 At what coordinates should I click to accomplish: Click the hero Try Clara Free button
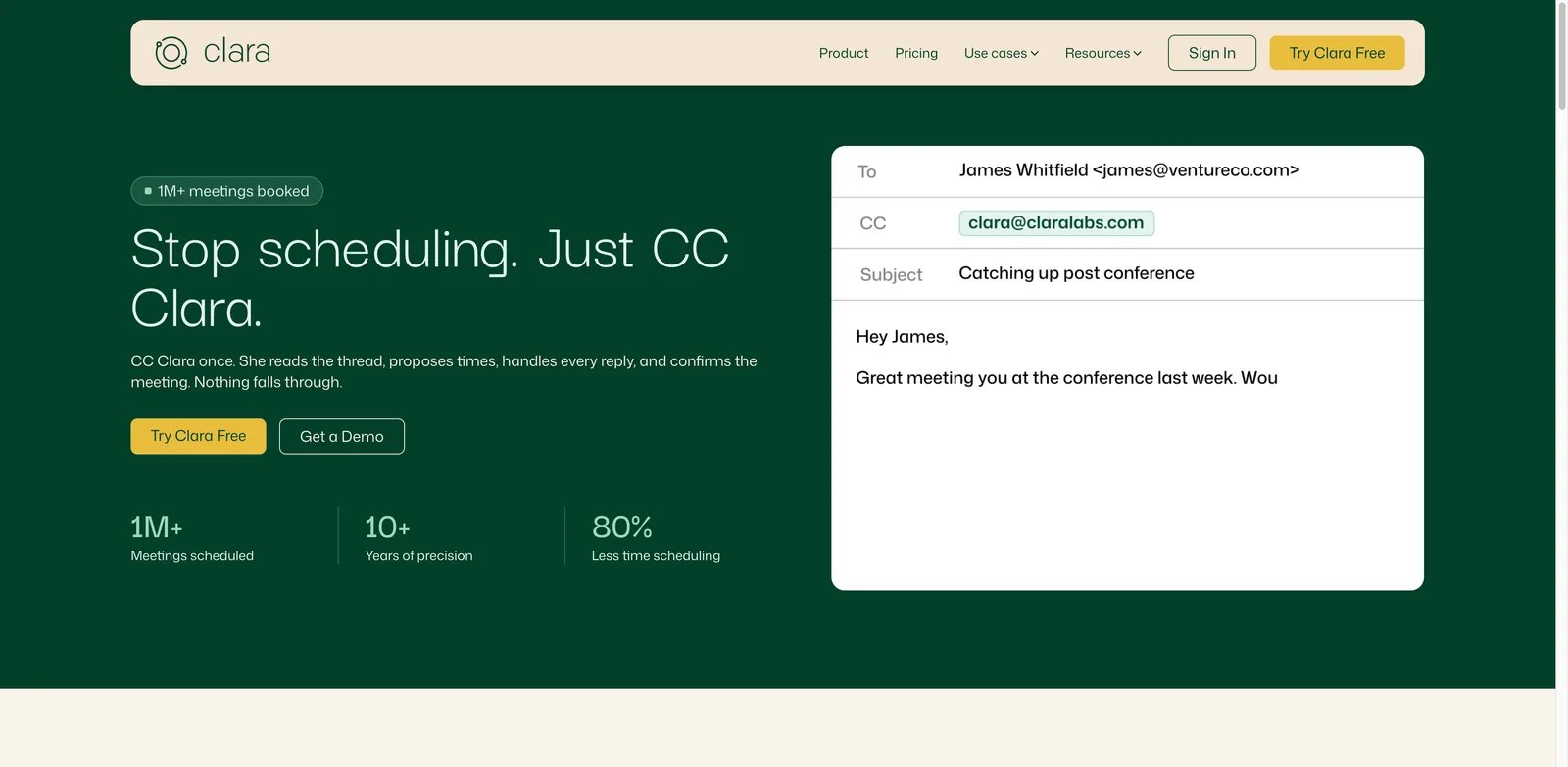[x=198, y=436]
